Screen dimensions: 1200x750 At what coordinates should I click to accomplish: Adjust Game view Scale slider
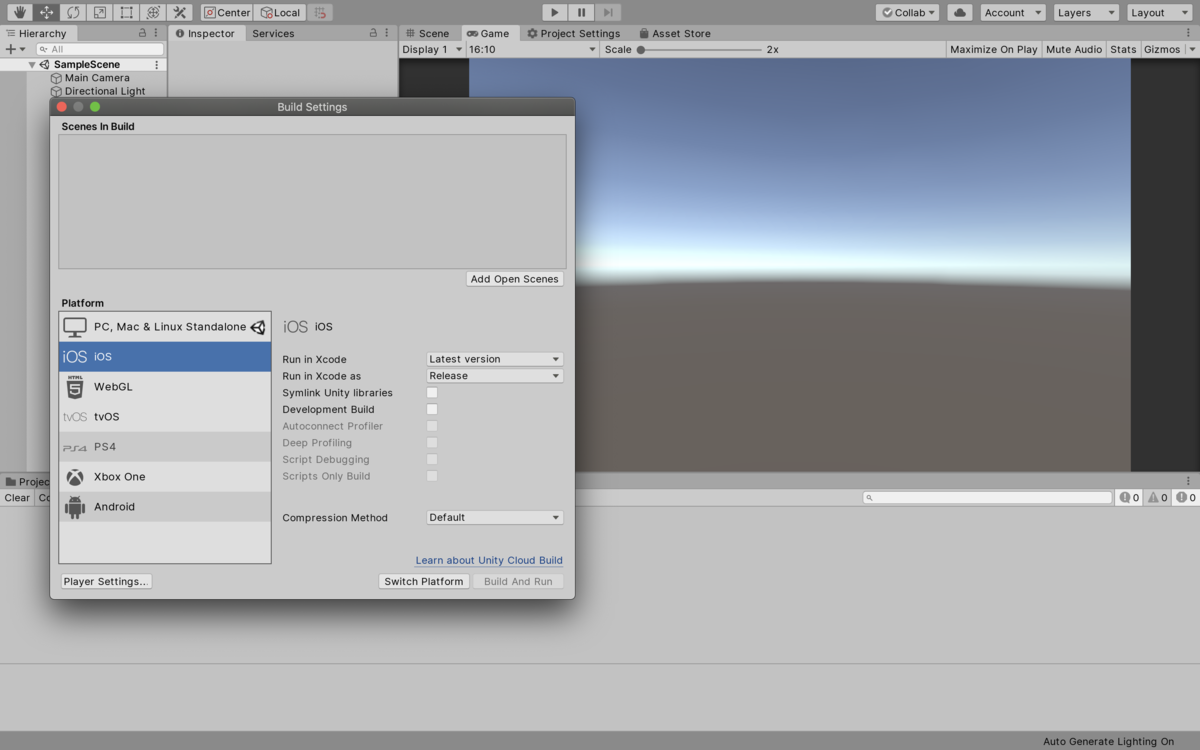click(700, 49)
